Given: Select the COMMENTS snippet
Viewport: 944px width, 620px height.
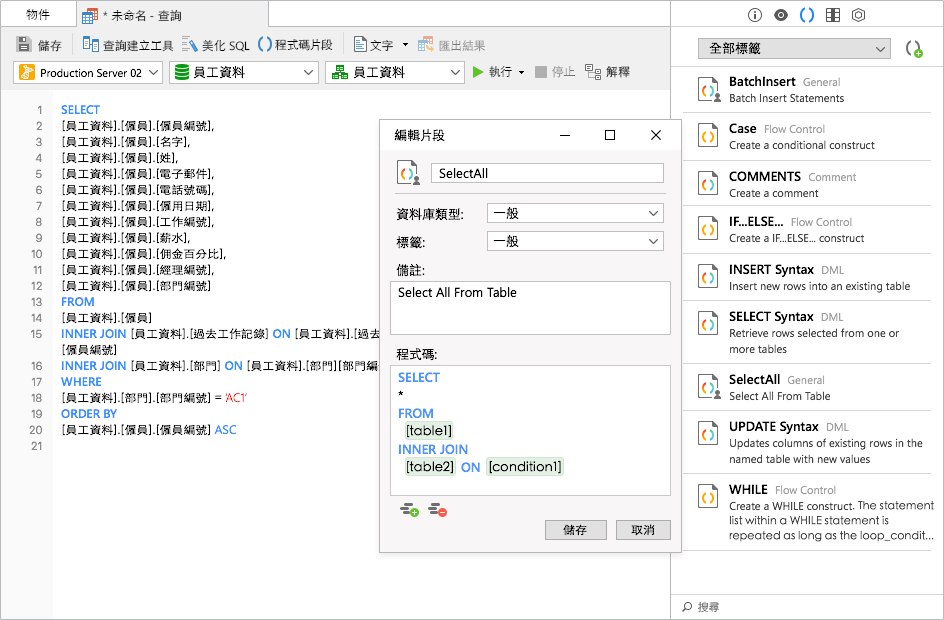Looking at the screenshot, I should click(x=807, y=184).
